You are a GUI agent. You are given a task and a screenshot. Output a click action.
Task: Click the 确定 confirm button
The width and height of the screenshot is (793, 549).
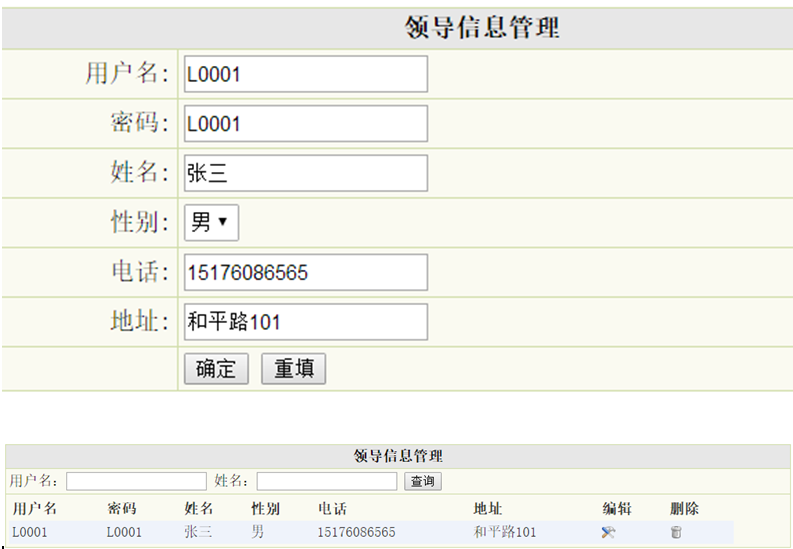click(216, 369)
